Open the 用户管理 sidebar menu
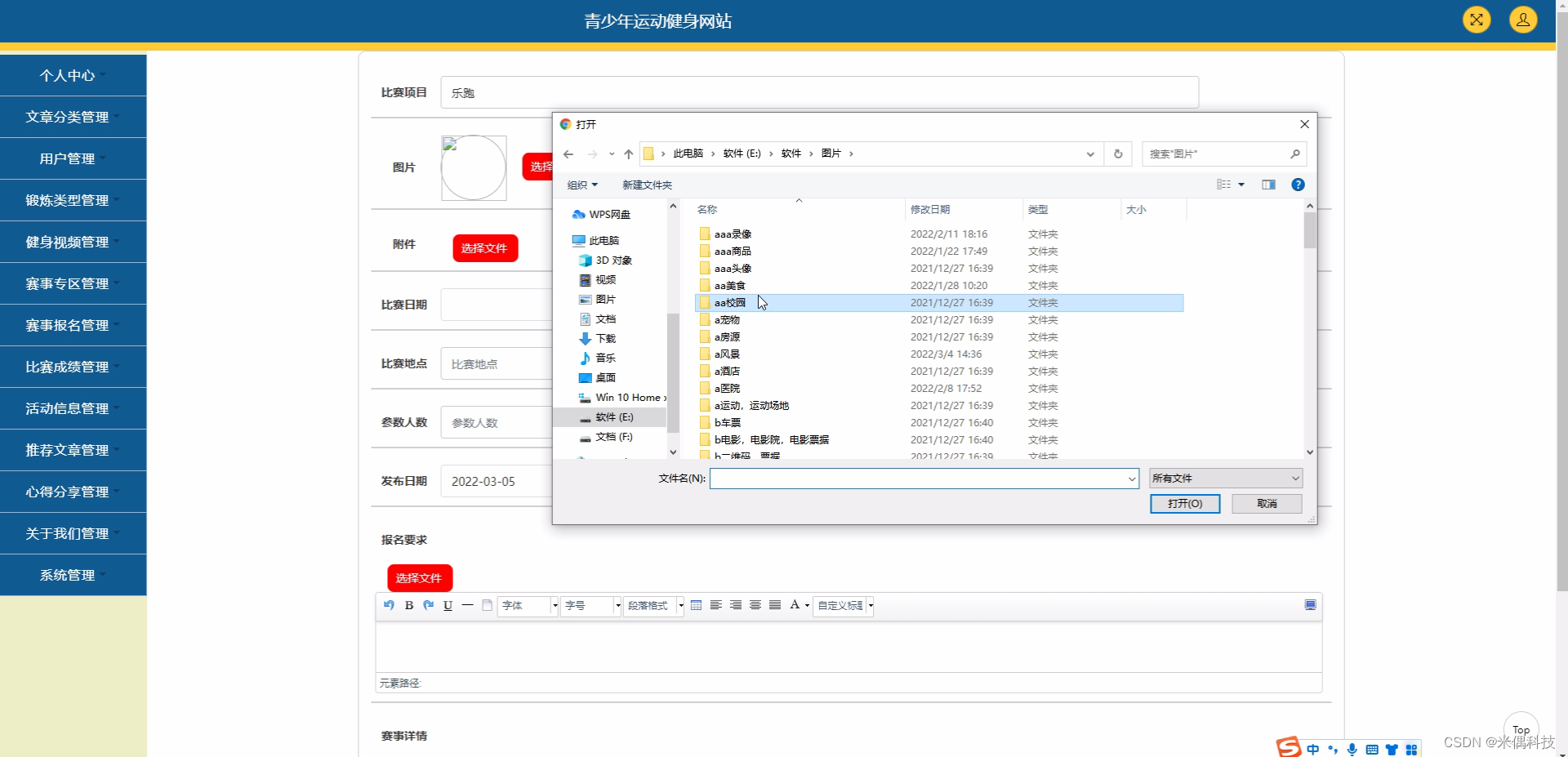Screen dimensions: 1568x757 point(73,158)
